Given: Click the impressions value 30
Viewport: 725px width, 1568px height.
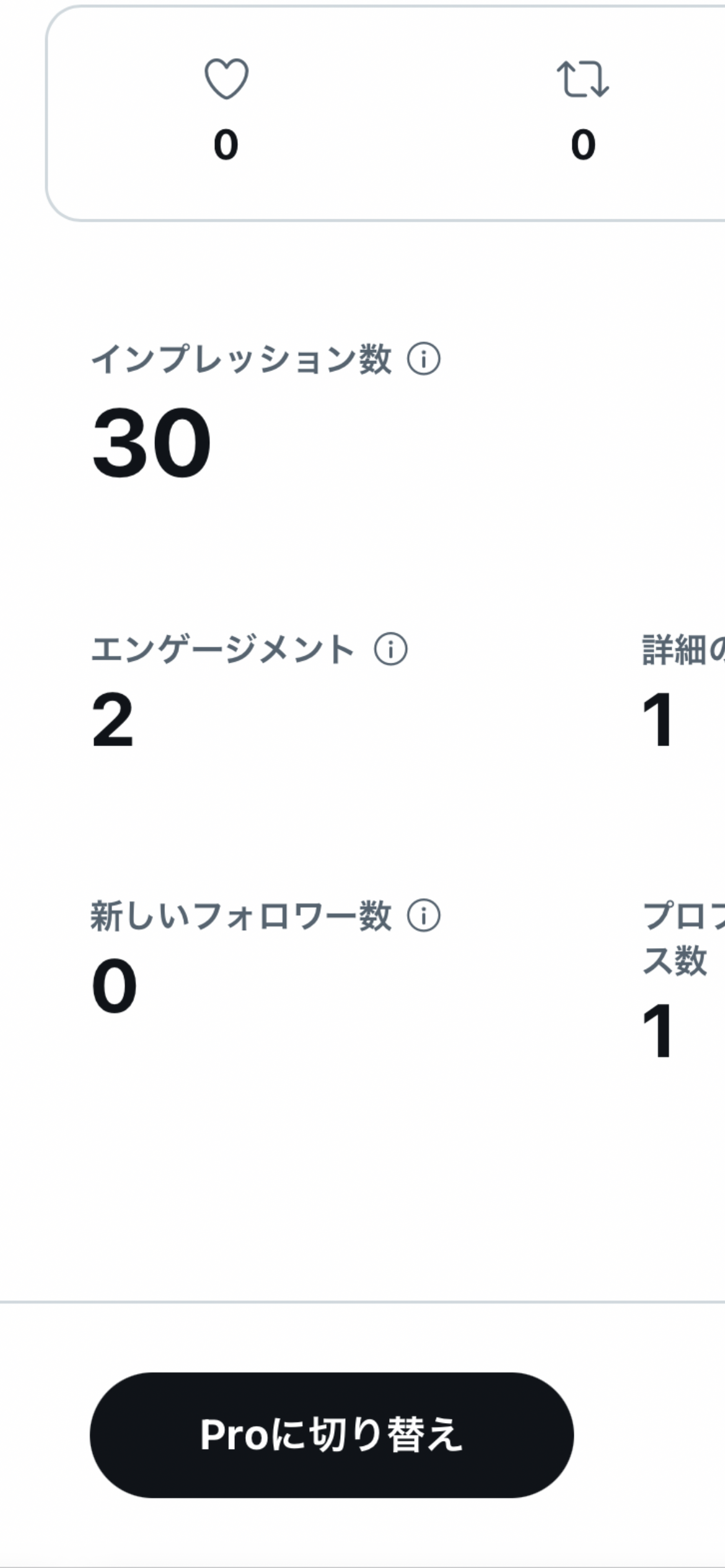Looking at the screenshot, I should pyautogui.click(x=152, y=442).
